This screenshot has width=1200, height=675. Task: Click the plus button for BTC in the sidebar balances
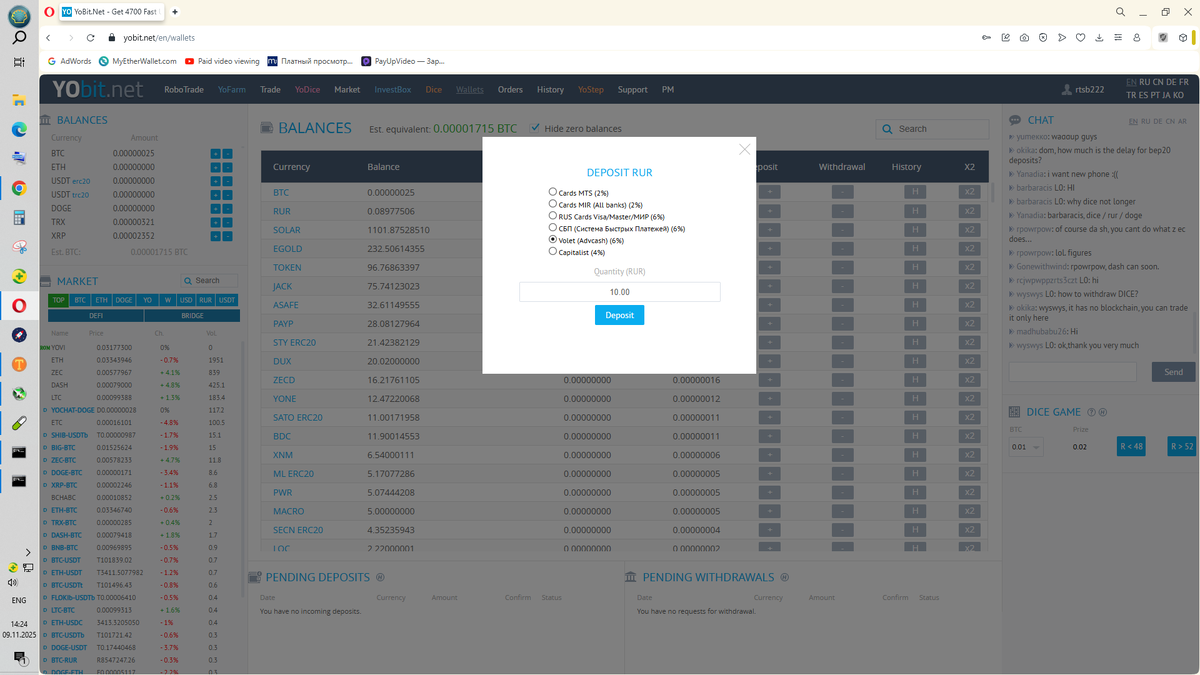click(x=215, y=153)
